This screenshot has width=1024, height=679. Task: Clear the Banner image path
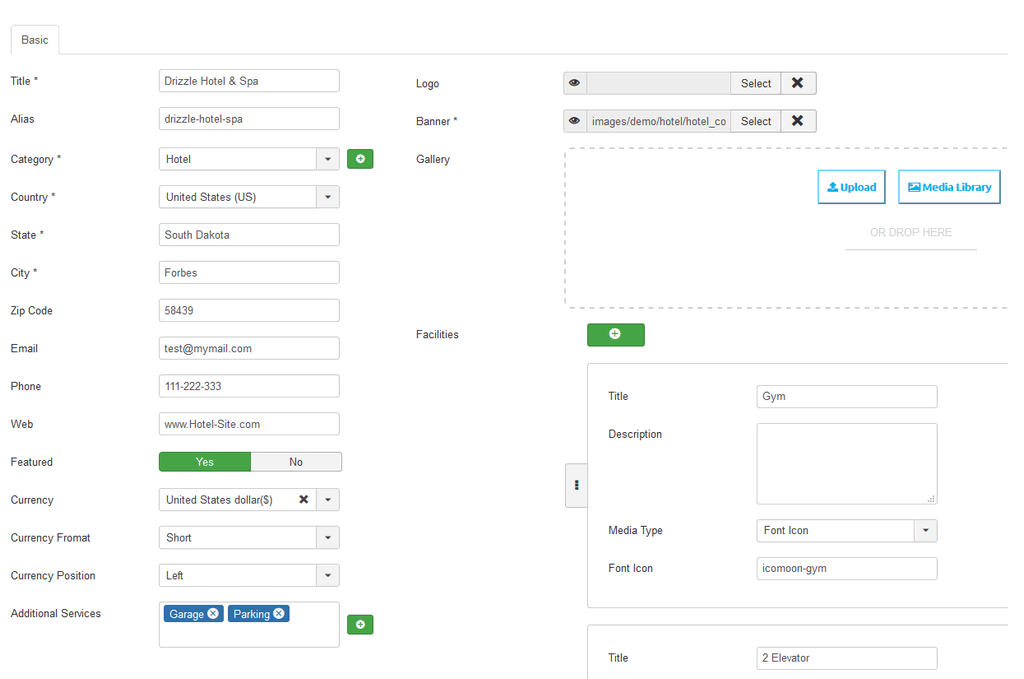point(797,121)
